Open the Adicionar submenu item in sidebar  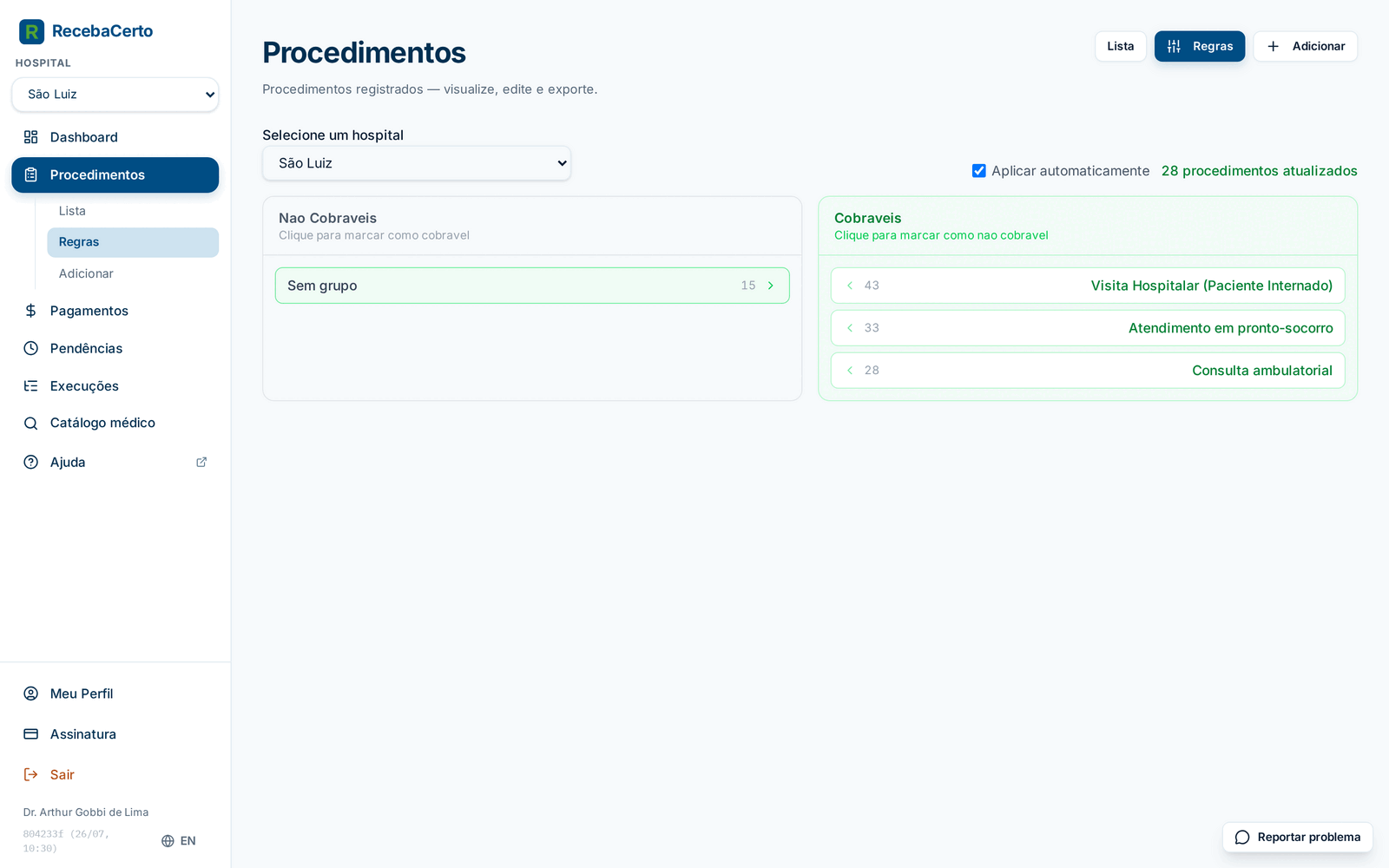click(133, 273)
